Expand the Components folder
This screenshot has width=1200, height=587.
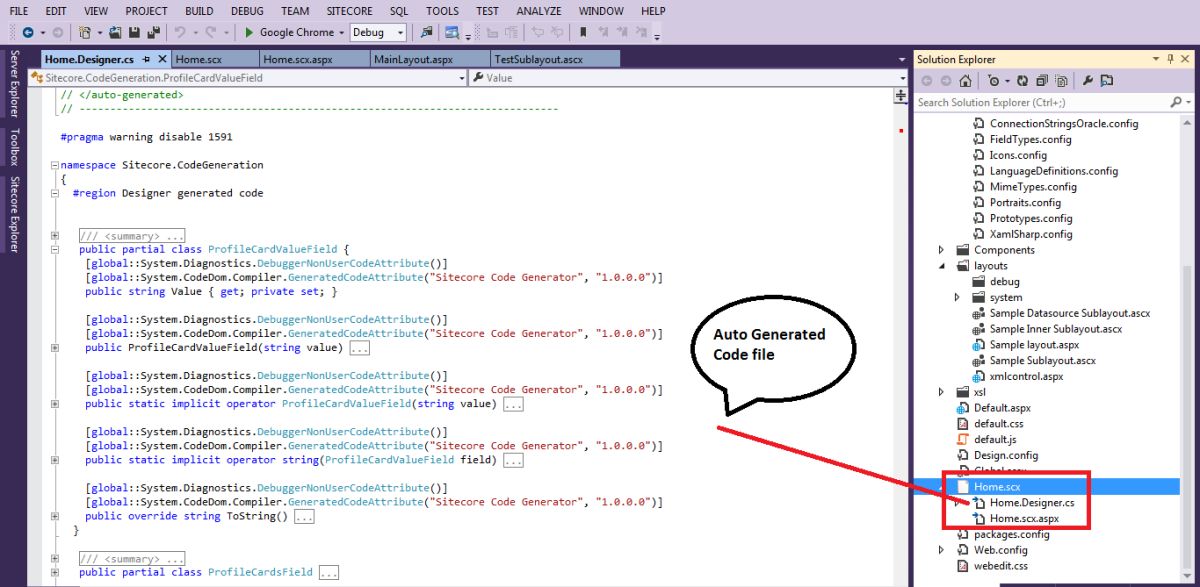[x=941, y=250]
